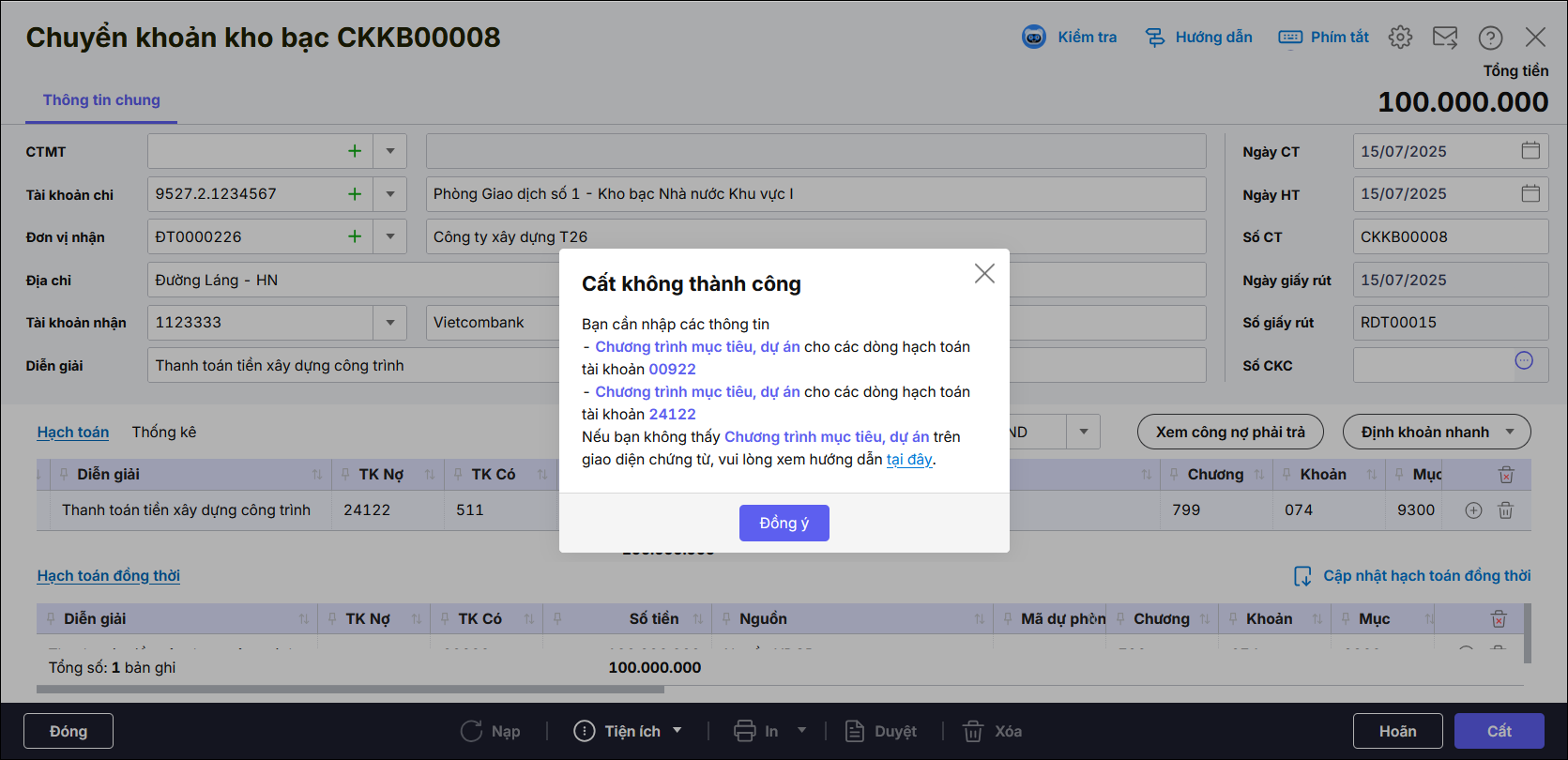Open the Định khoản nhanh dropdown
Viewport: 1568px width, 760px height.
point(1437,432)
